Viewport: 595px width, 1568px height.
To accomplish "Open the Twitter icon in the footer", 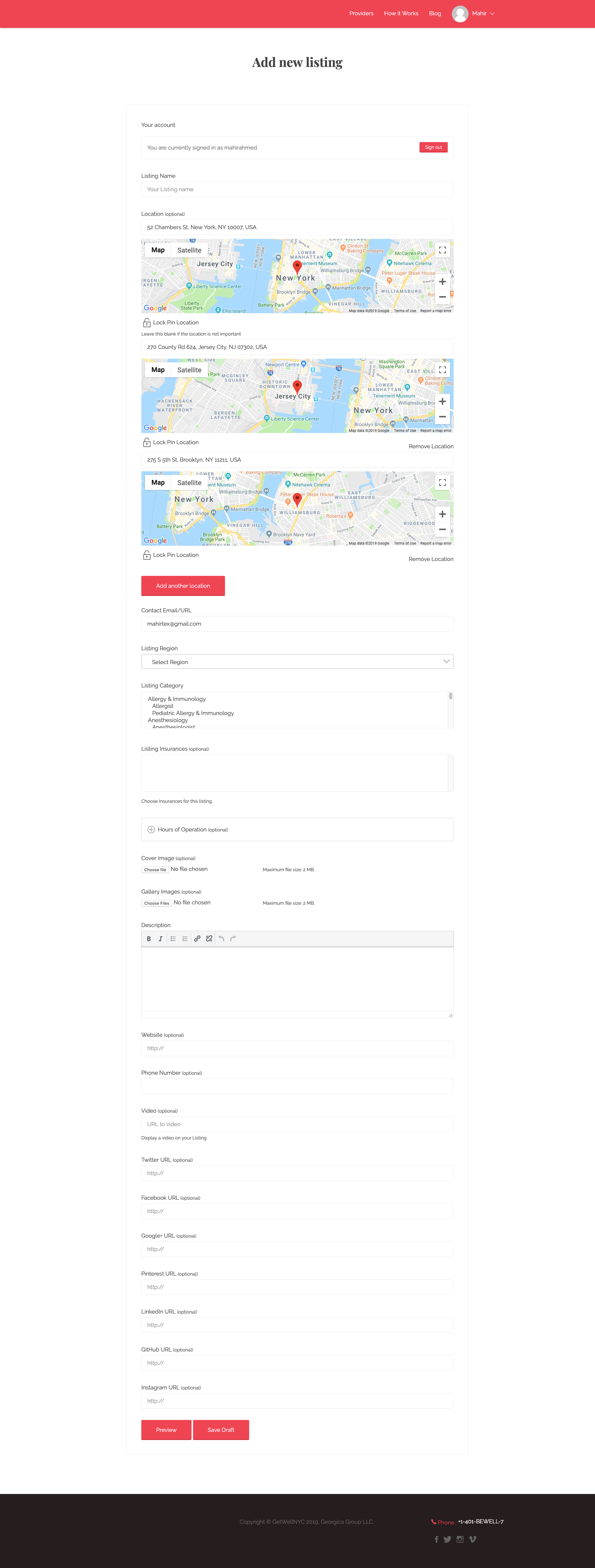I will (x=448, y=1539).
